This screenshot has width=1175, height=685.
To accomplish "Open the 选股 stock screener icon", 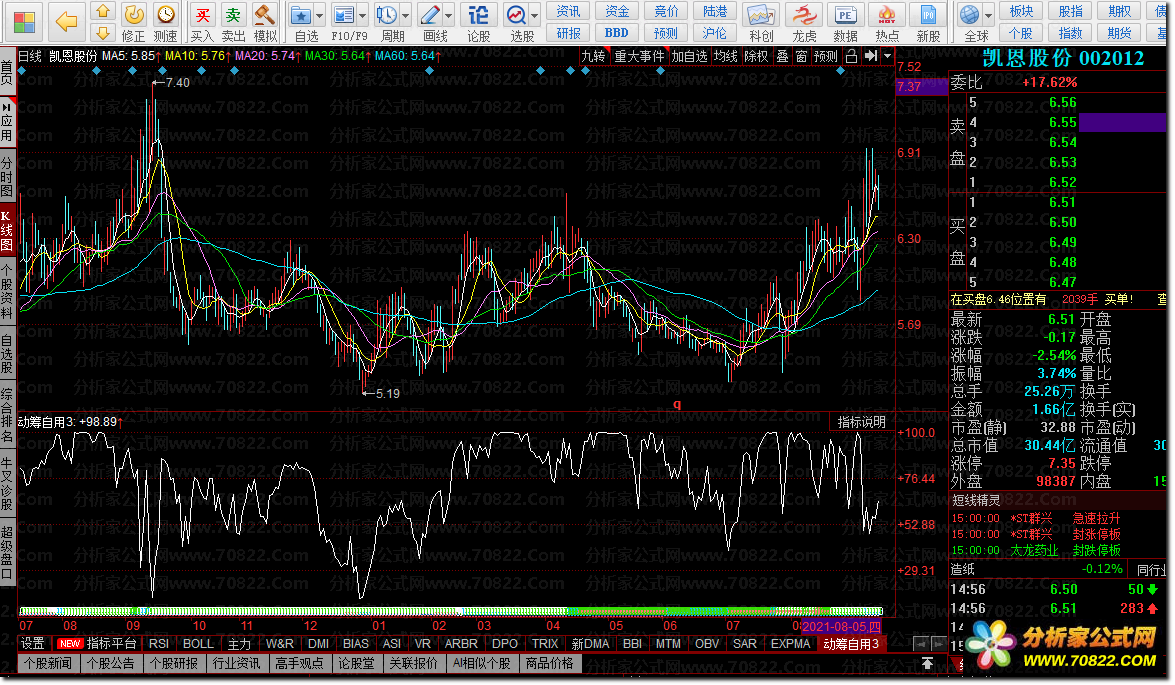I will pyautogui.click(x=516, y=15).
